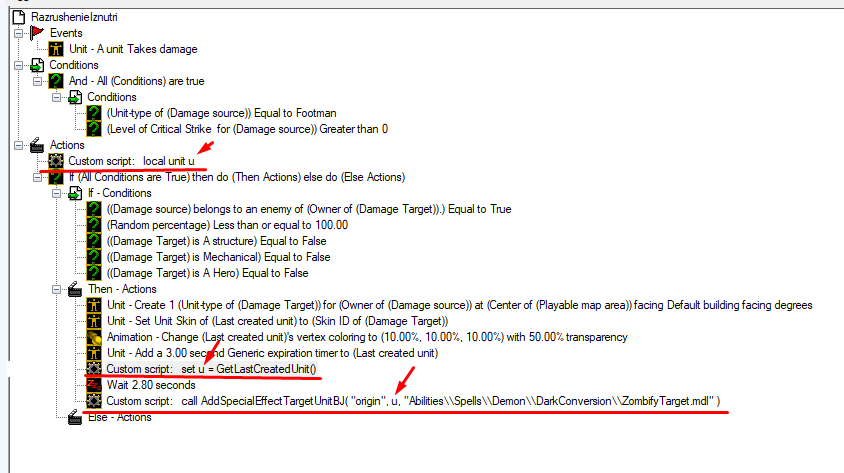Click the gear icon for 'set u = GetLastCreatedUnit()'
Screen dimensions: 844x473
click(94, 369)
